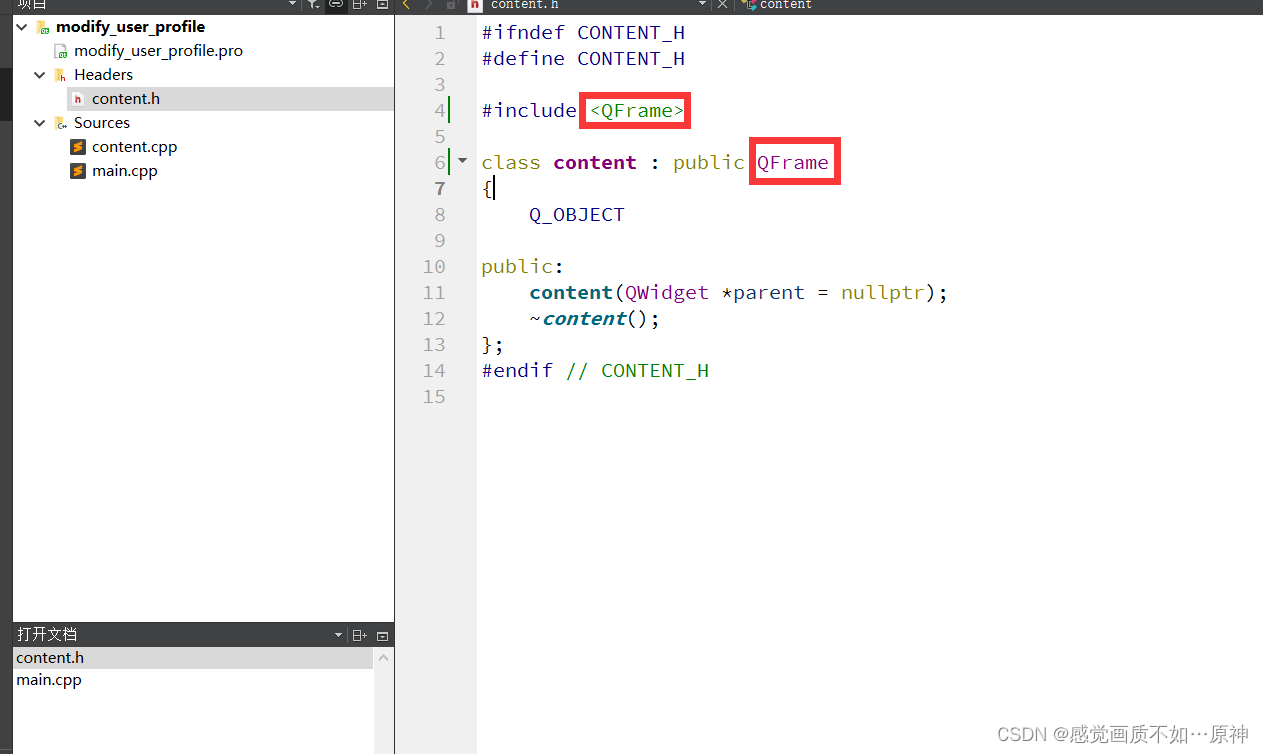
Task: Click the 打开文档 panel title
Action: tap(47, 635)
